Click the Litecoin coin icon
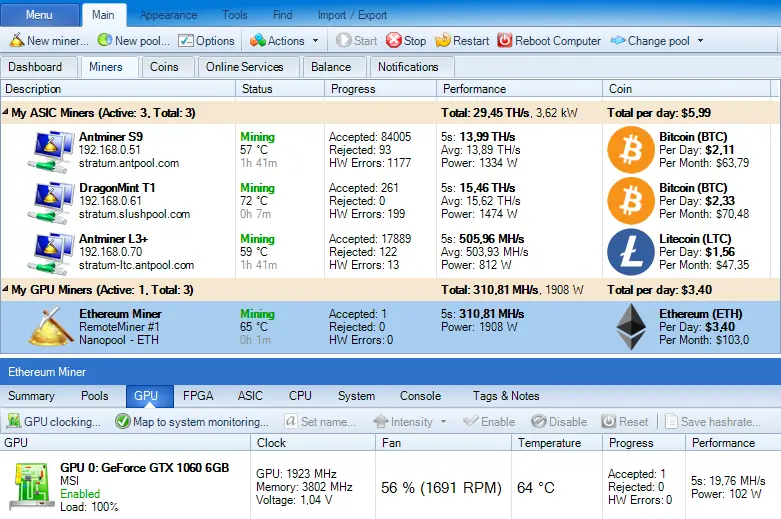 [x=631, y=252]
